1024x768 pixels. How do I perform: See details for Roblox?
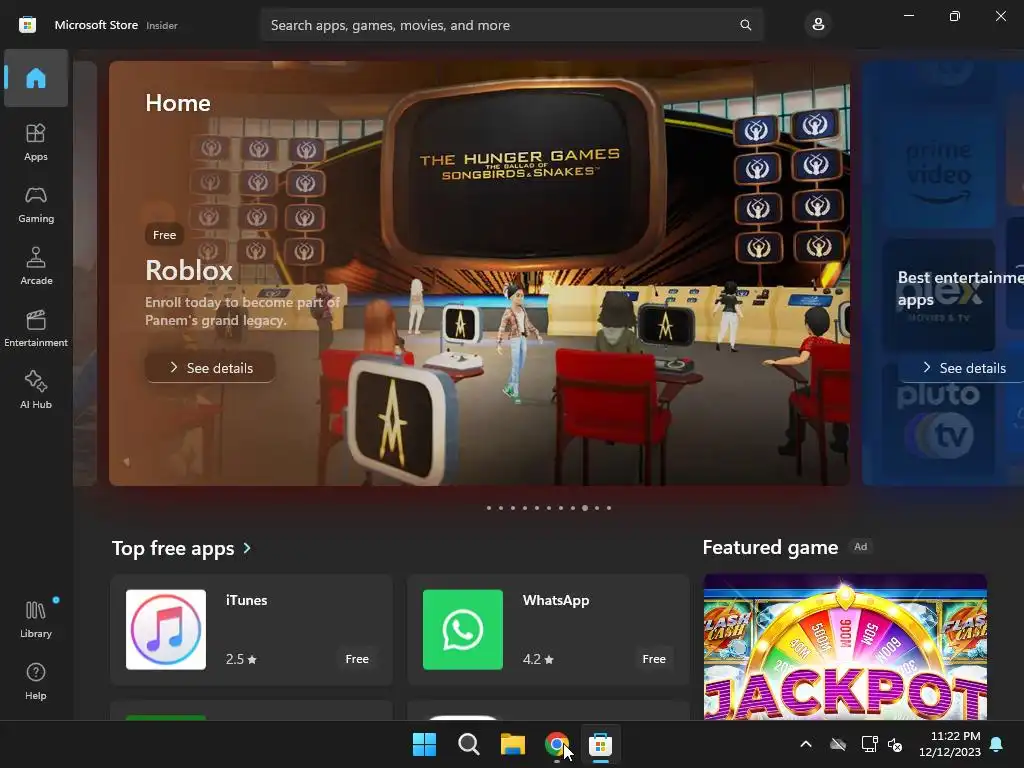(210, 368)
